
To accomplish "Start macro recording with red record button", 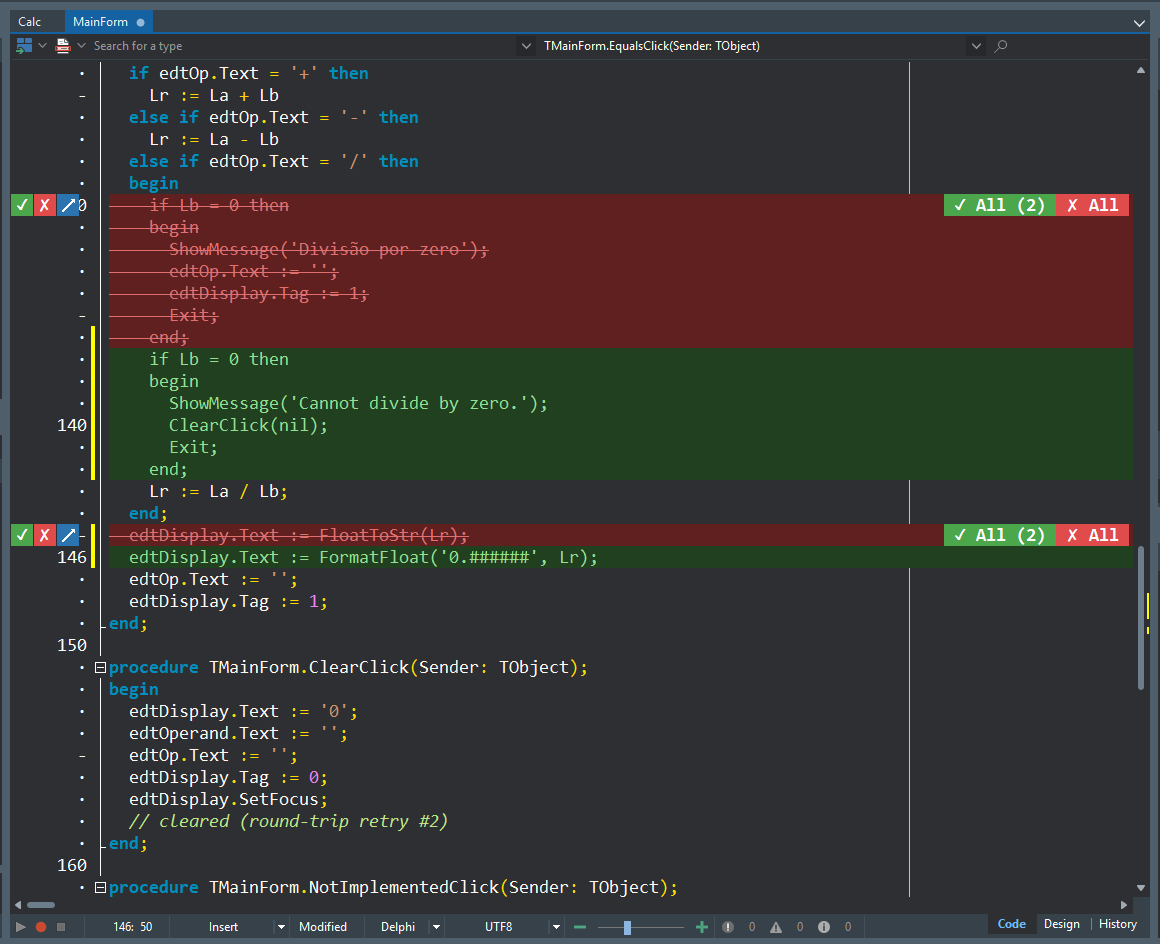I will pyautogui.click(x=41, y=927).
